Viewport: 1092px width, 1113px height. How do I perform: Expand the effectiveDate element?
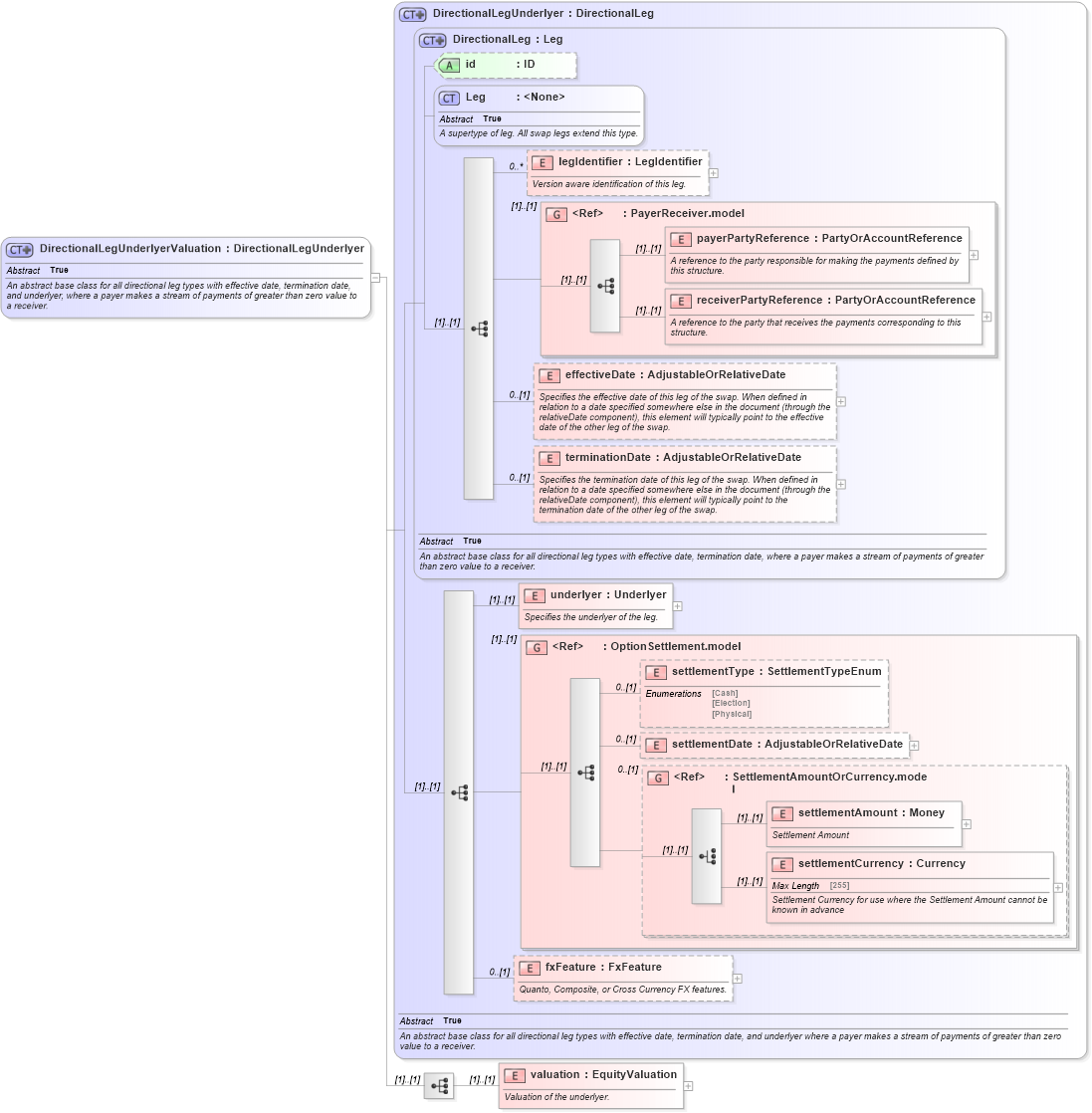(x=841, y=402)
